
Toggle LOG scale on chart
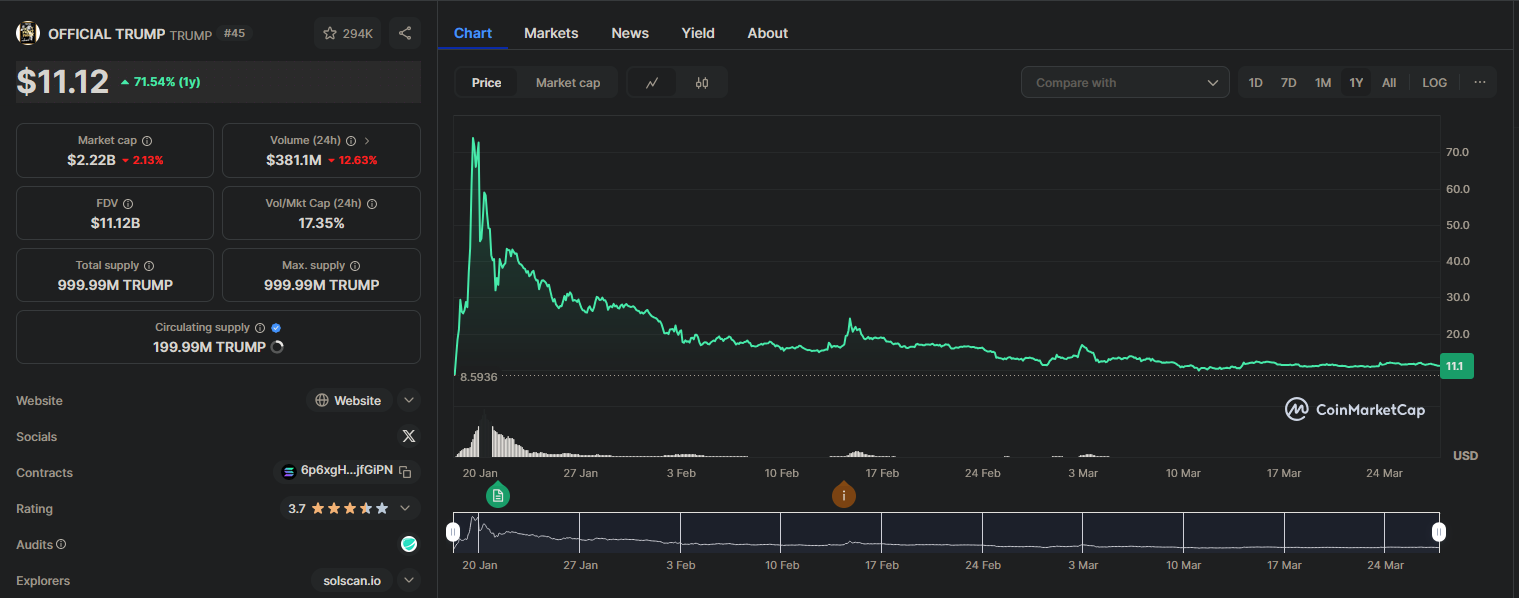(1435, 83)
